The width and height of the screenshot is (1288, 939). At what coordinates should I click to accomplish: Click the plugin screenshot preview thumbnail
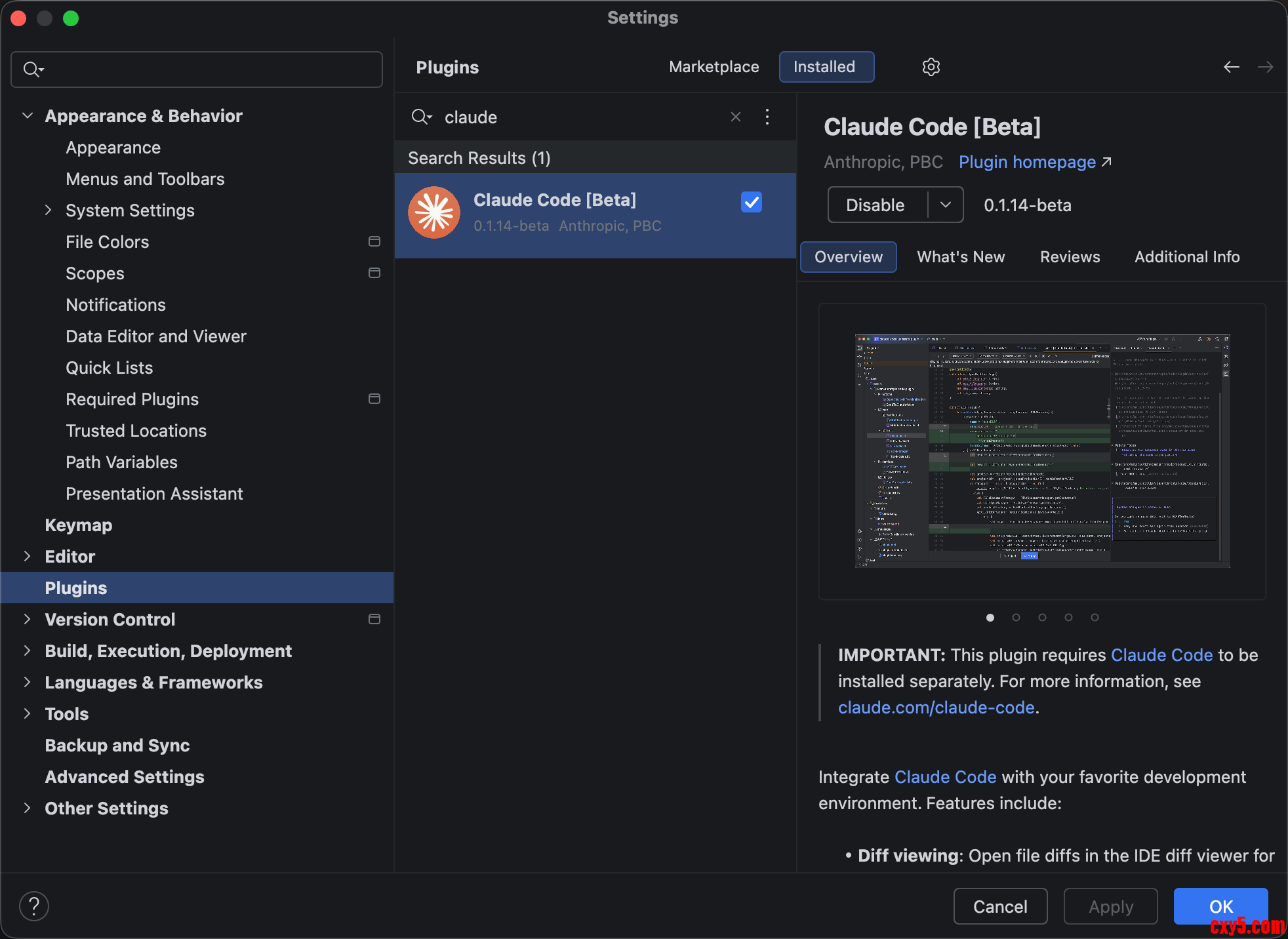pyautogui.click(x=1041, y=451)
